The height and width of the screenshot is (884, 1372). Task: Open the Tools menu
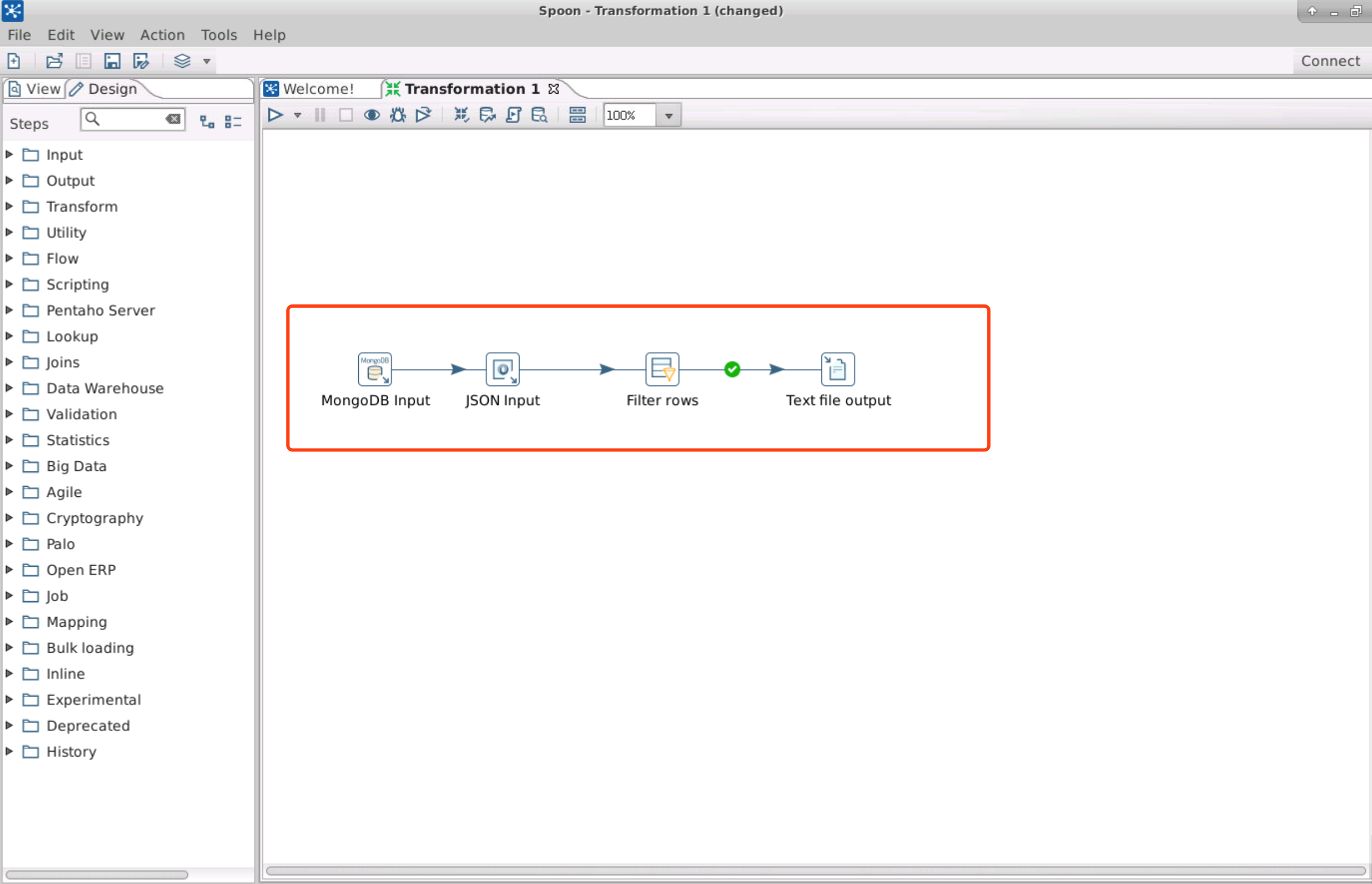(x=218, y=35)
